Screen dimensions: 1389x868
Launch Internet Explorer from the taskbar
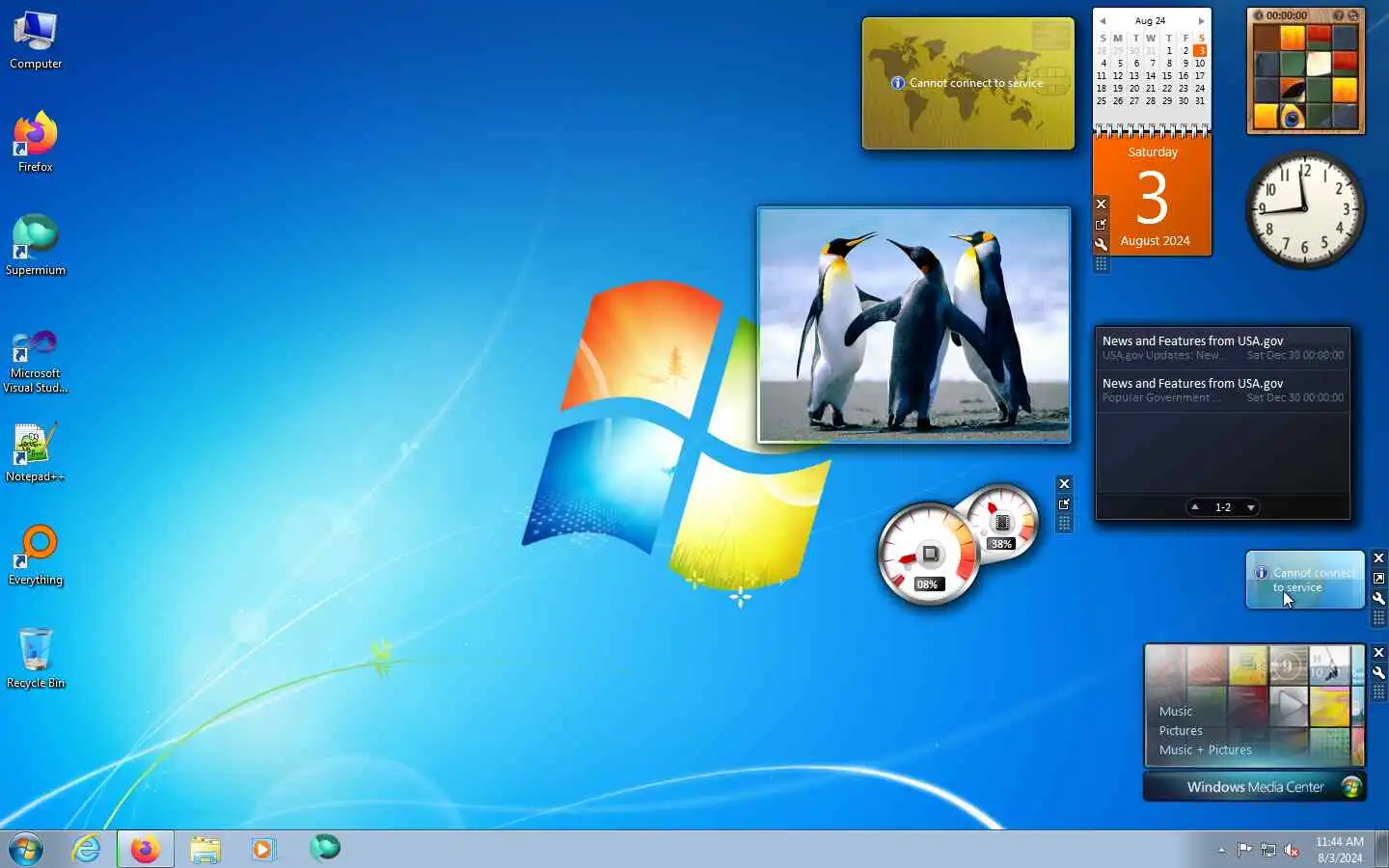pos(87,849)
